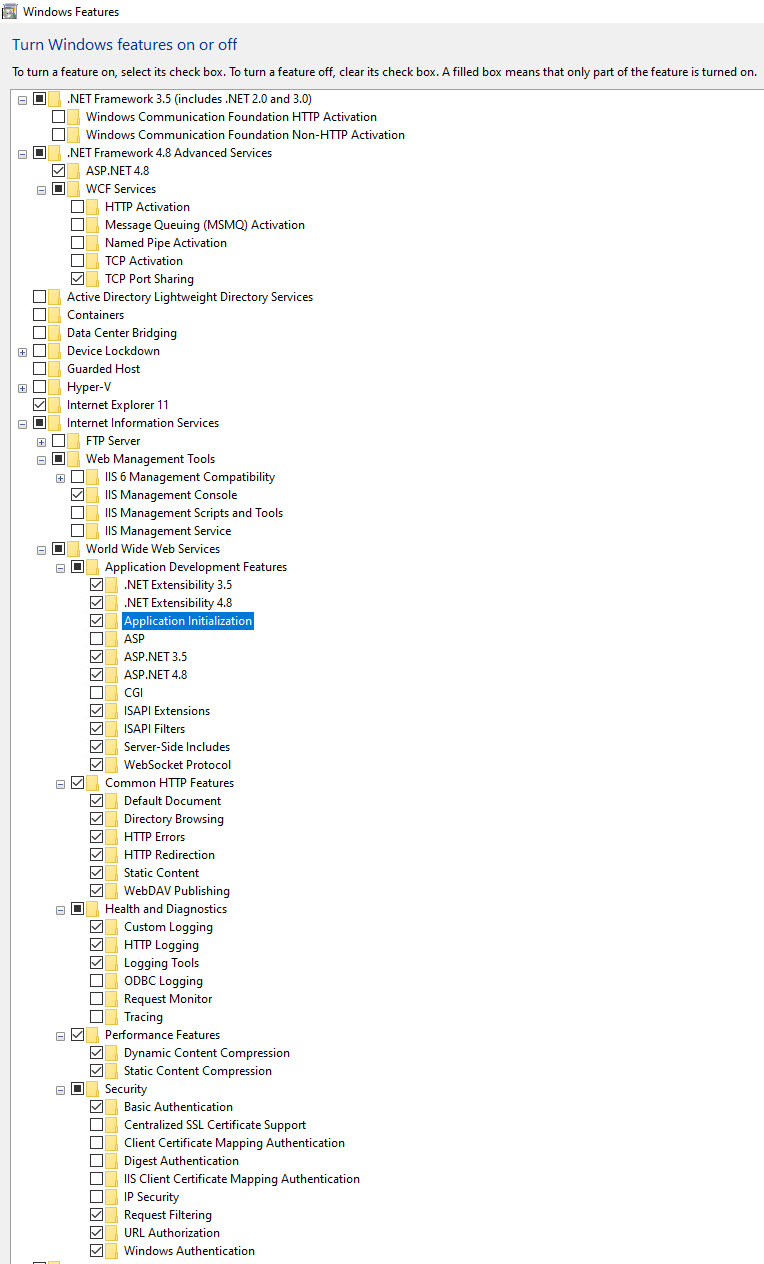Viewport: 764px width, 1264px height.
Task: Click folder icon beside IIS Management Service
Action: pyautogui.click(x=93, y=531)
